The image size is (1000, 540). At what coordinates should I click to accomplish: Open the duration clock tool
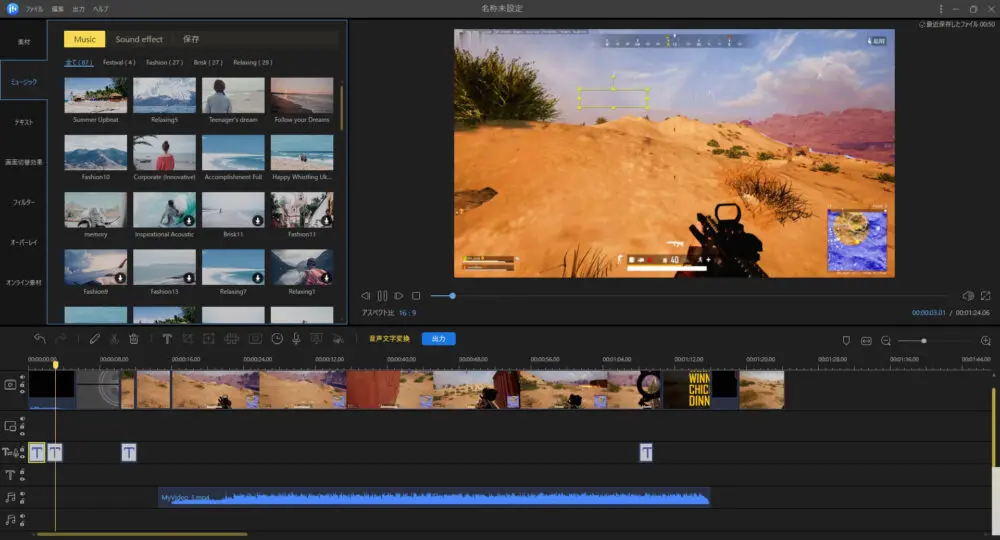[x=277, y=339]
